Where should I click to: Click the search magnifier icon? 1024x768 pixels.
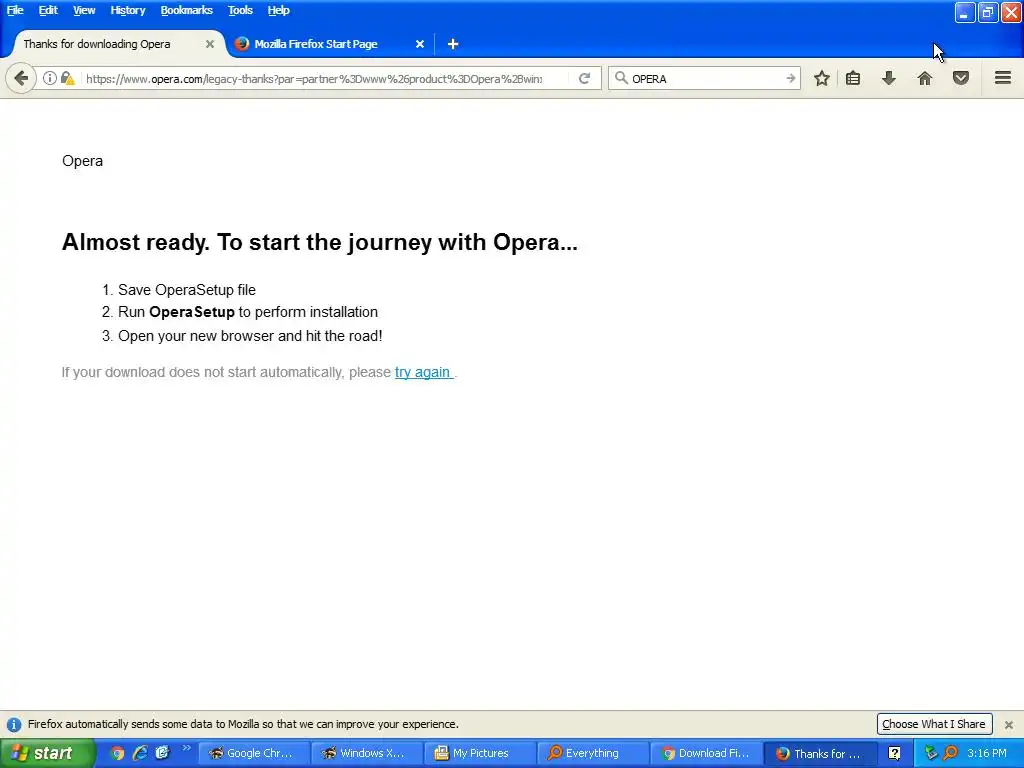click(x=621, y=78)
